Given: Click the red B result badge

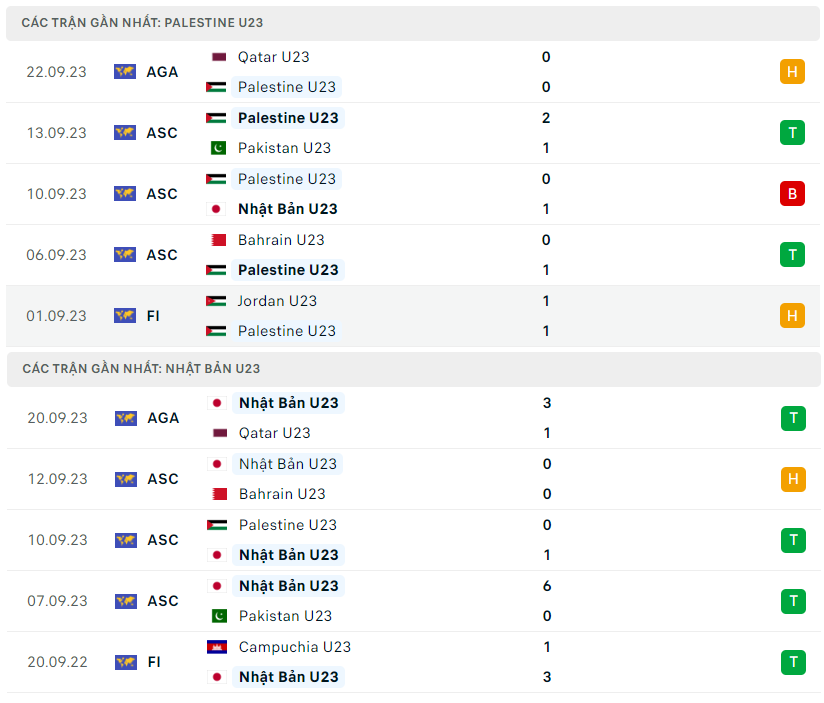Looking at the screenshot, I should click(792, 194).
